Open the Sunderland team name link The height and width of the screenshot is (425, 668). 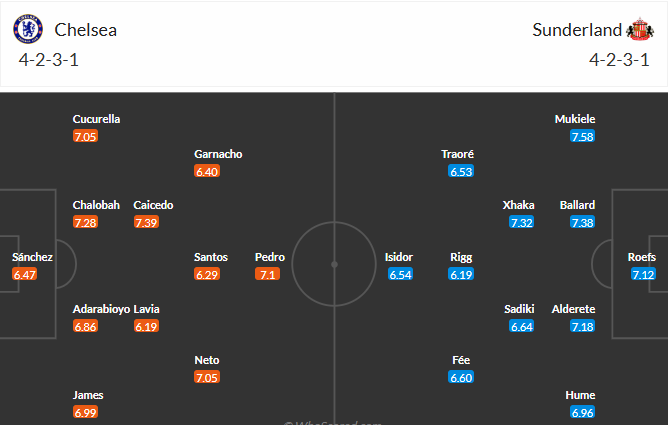click(577, 30)
